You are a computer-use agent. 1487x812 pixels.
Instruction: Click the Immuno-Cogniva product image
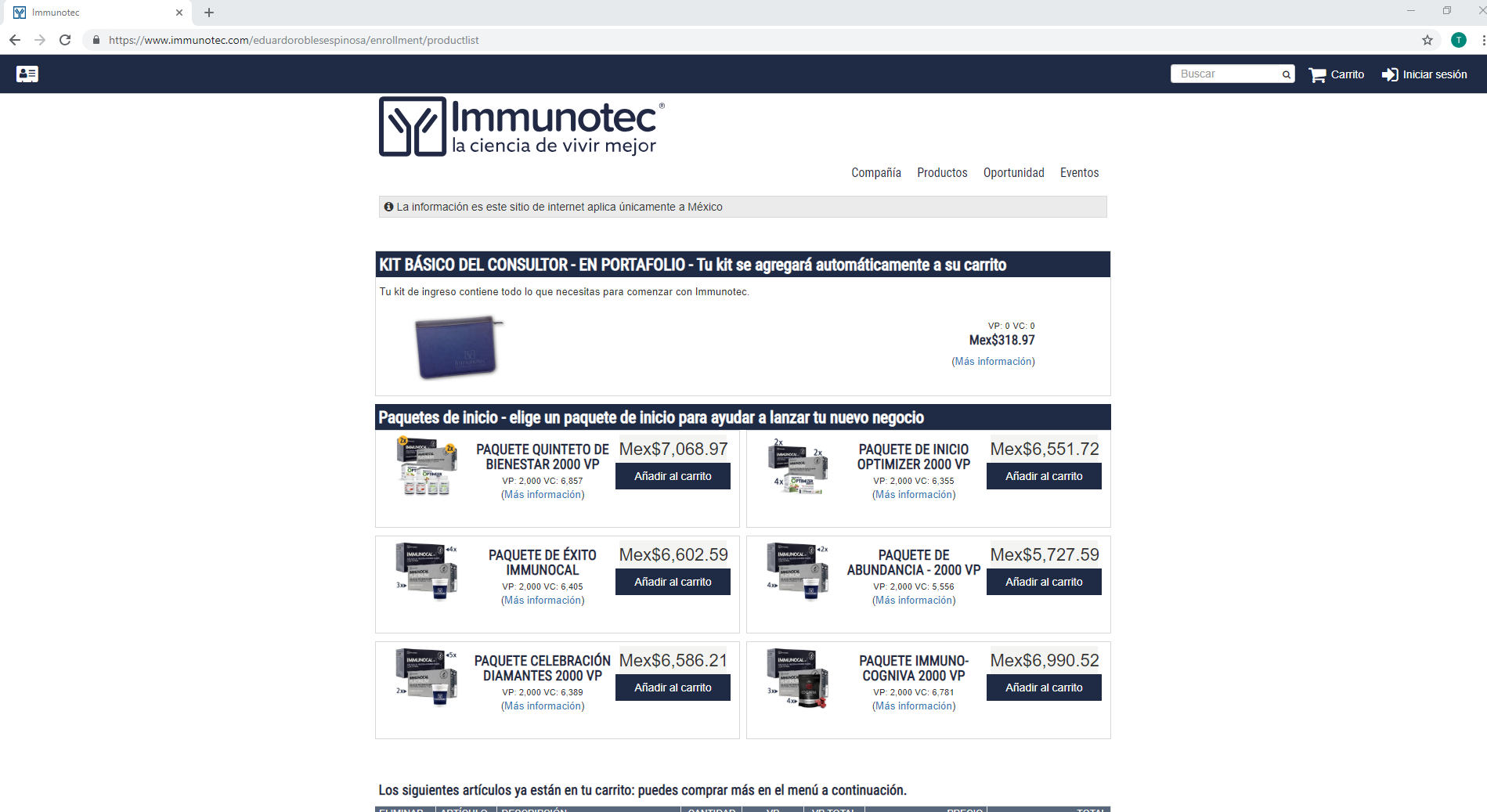[x=798, y=677]
